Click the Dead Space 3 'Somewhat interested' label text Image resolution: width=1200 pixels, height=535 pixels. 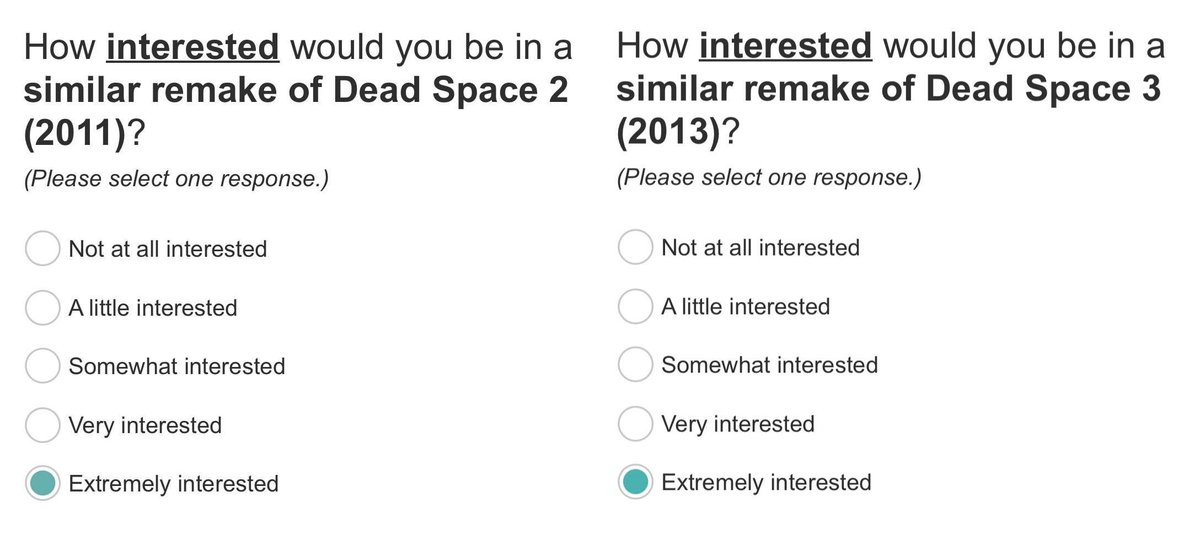point(769,366)
